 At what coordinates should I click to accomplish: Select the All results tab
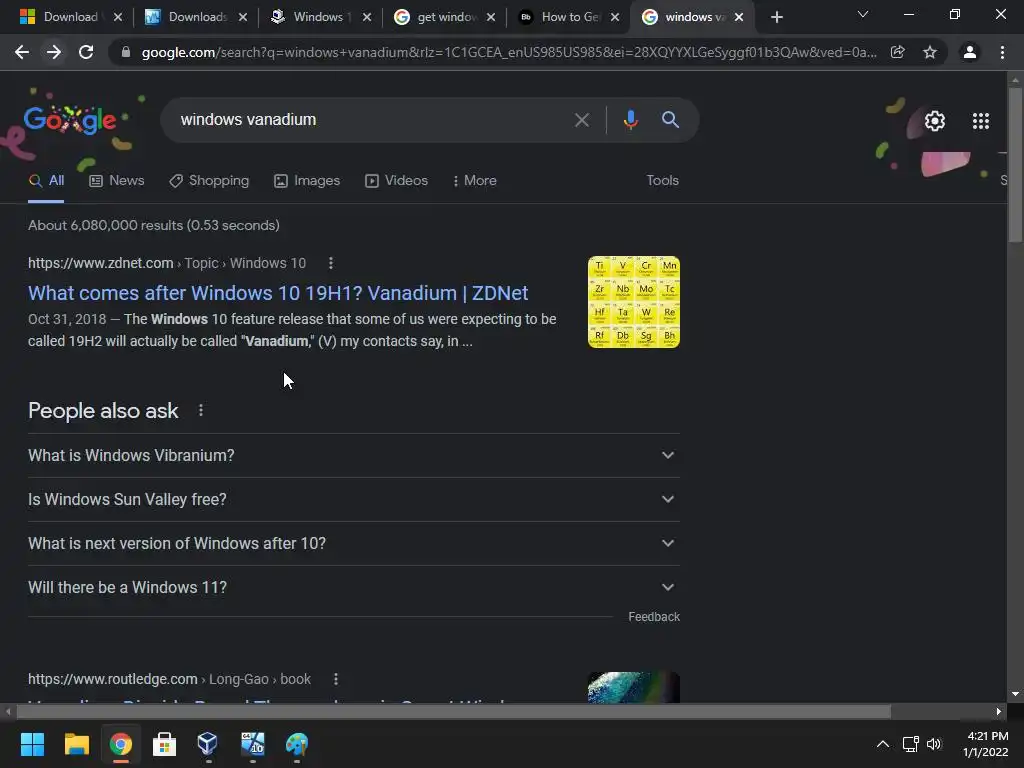tap(46, 180)
